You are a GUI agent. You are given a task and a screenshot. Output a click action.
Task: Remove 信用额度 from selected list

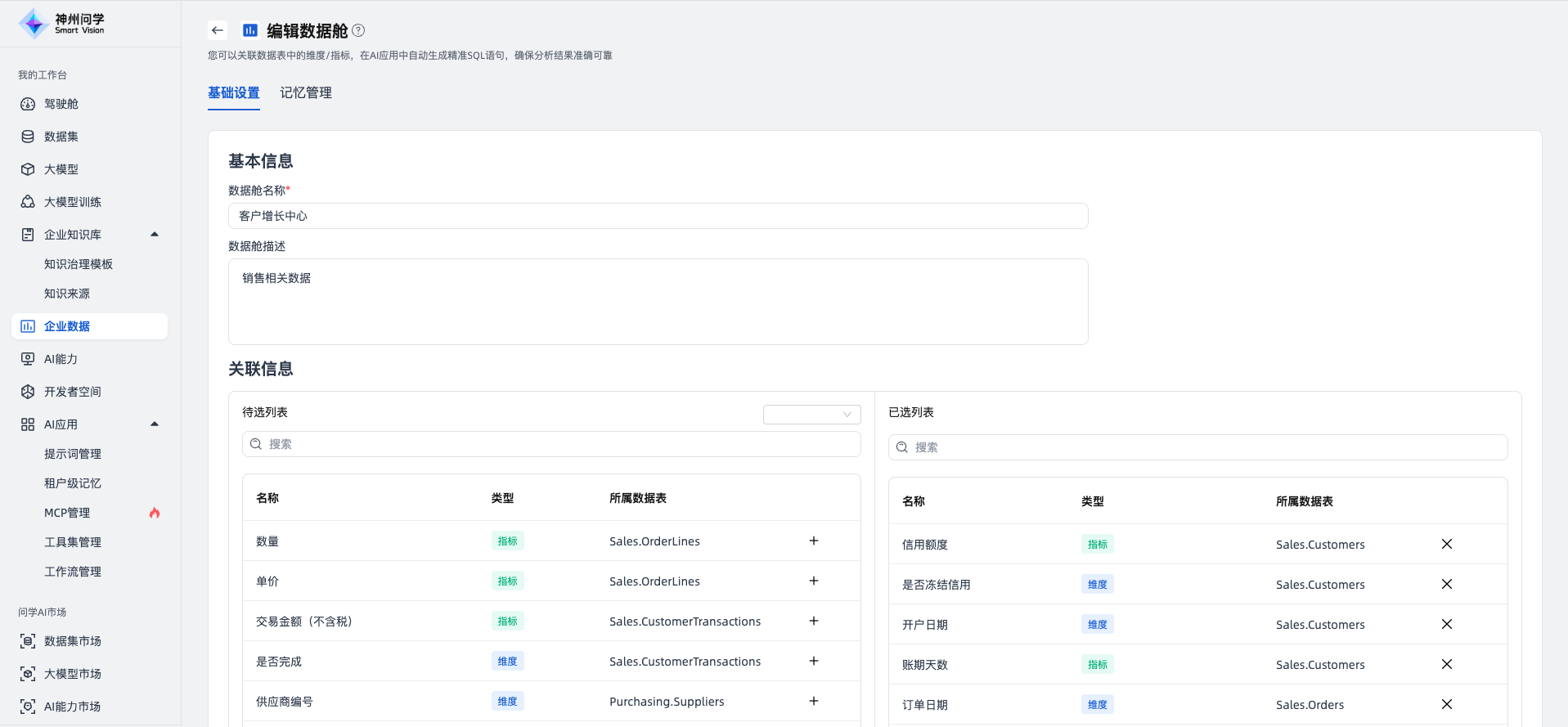tap(1447, 544)
